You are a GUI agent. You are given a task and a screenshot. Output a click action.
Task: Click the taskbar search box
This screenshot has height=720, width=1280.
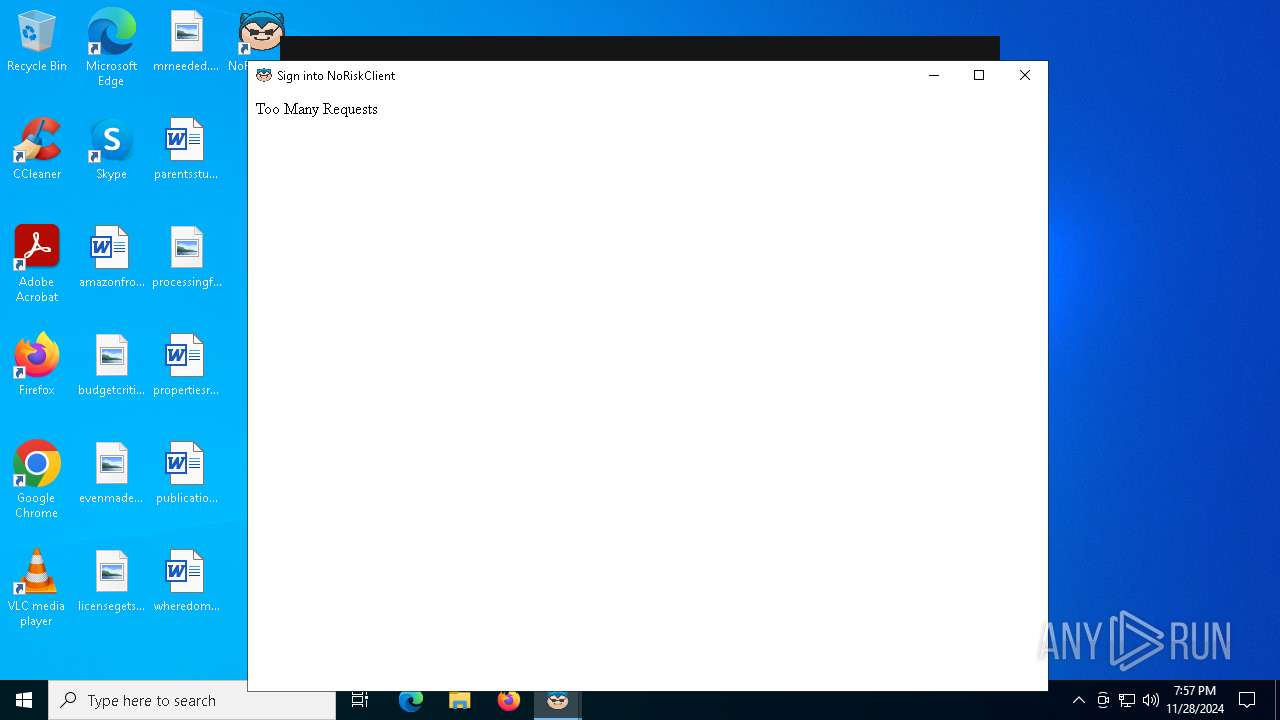tap(192, 700)
